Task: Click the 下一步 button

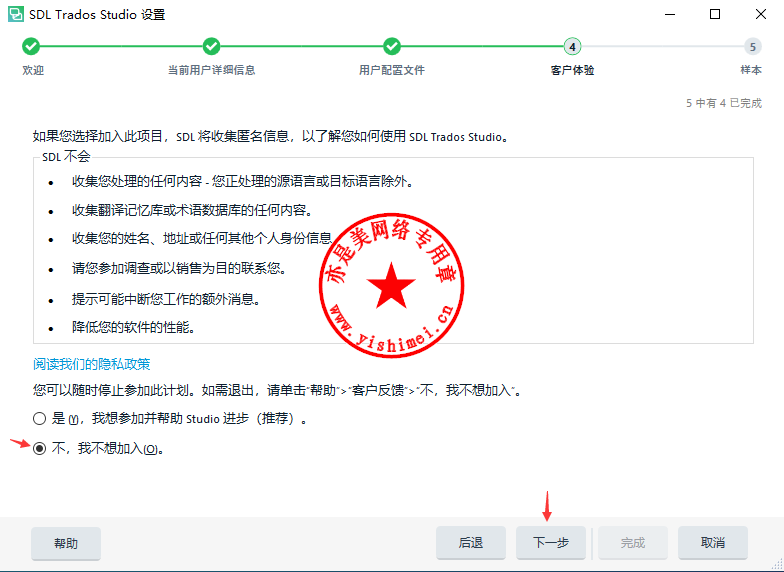Action: click(x=550, y=543)
